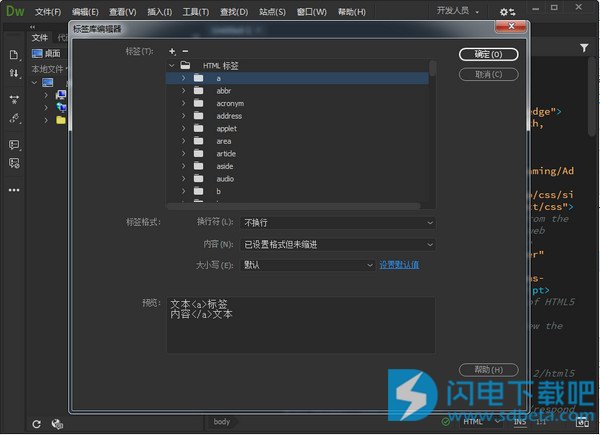Expand the abbr tag folder
This screenshot has height=435, width=600.
pyautogui.click(x=183, y=91)
